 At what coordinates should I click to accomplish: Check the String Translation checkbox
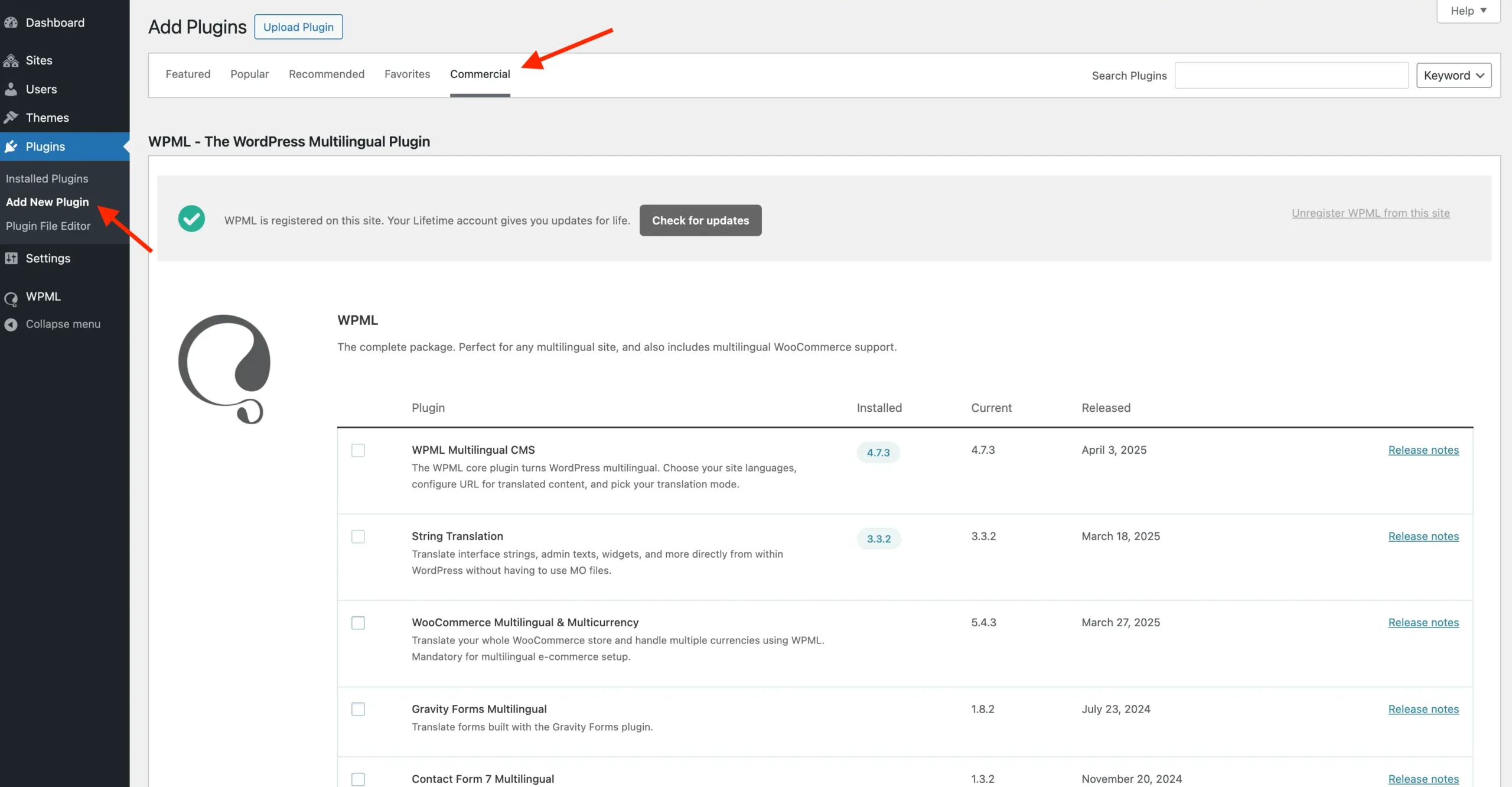(x=358, y=536)
